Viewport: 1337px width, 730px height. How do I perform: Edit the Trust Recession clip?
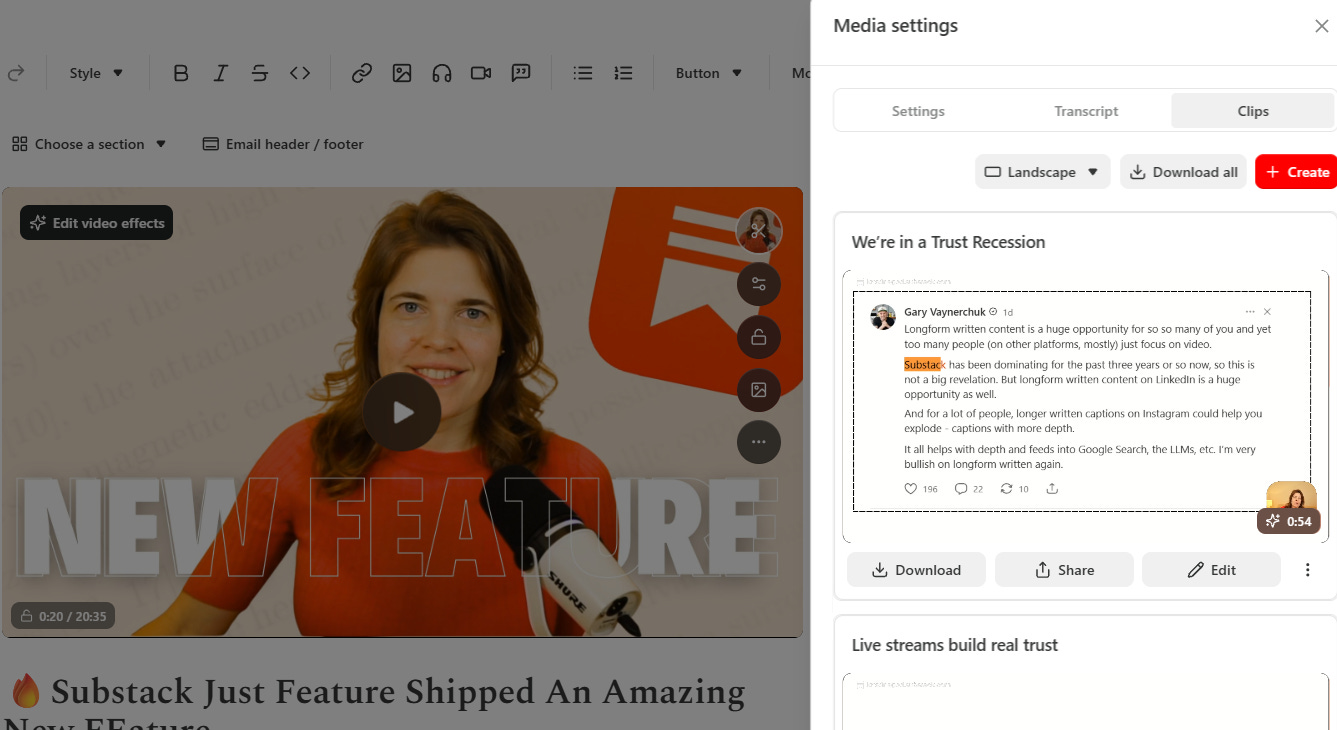[1211, 570]
